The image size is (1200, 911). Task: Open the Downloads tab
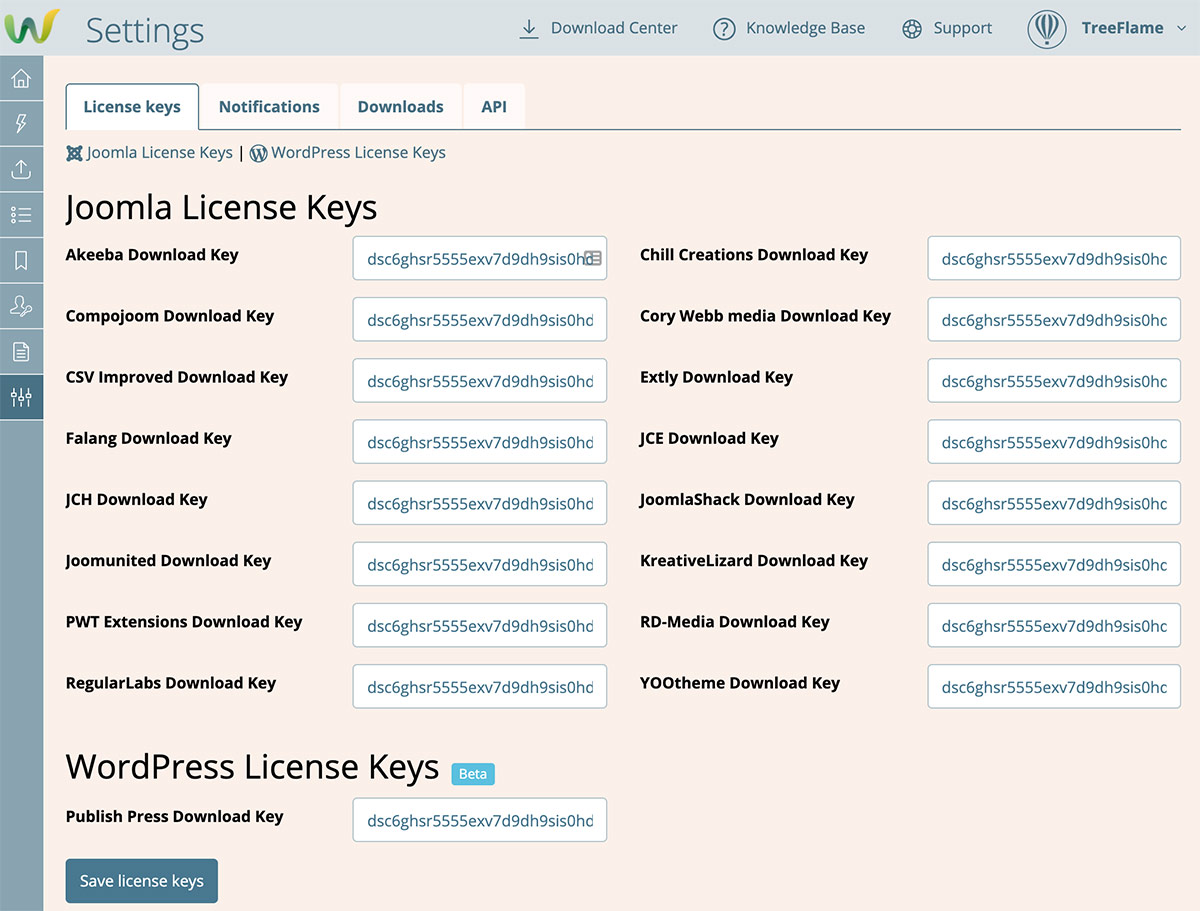click(400, 107)
